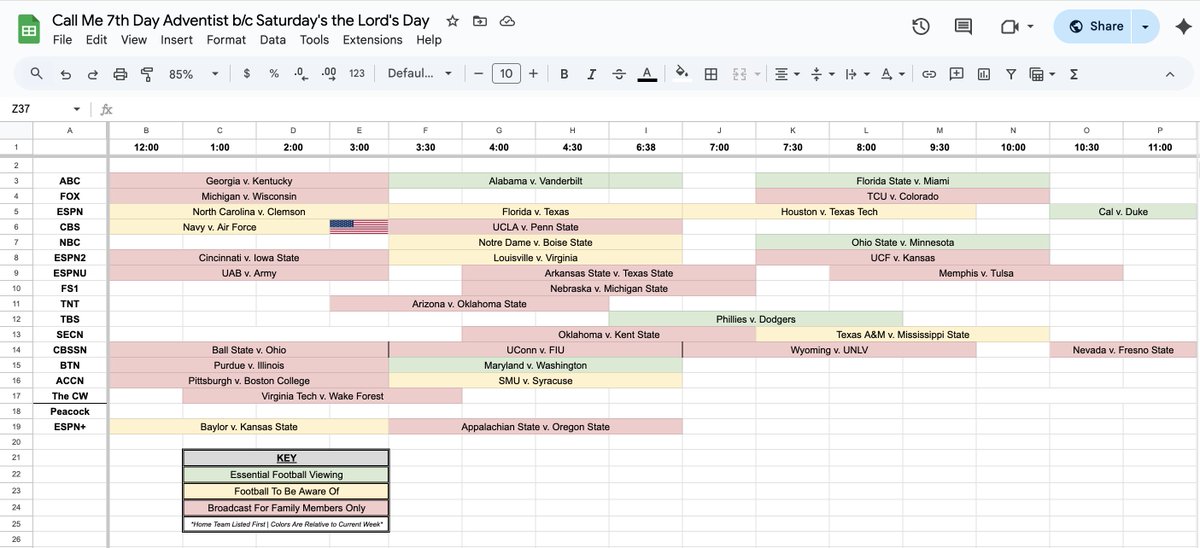This screenshot has width=1200, height=548.
Task: Open the Edit menu
Action: (x=96, y=40)
